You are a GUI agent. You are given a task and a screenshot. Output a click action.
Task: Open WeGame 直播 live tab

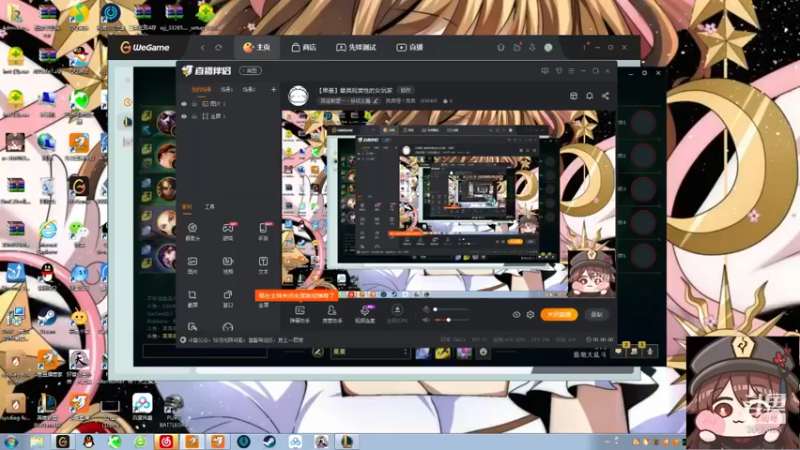410,47
